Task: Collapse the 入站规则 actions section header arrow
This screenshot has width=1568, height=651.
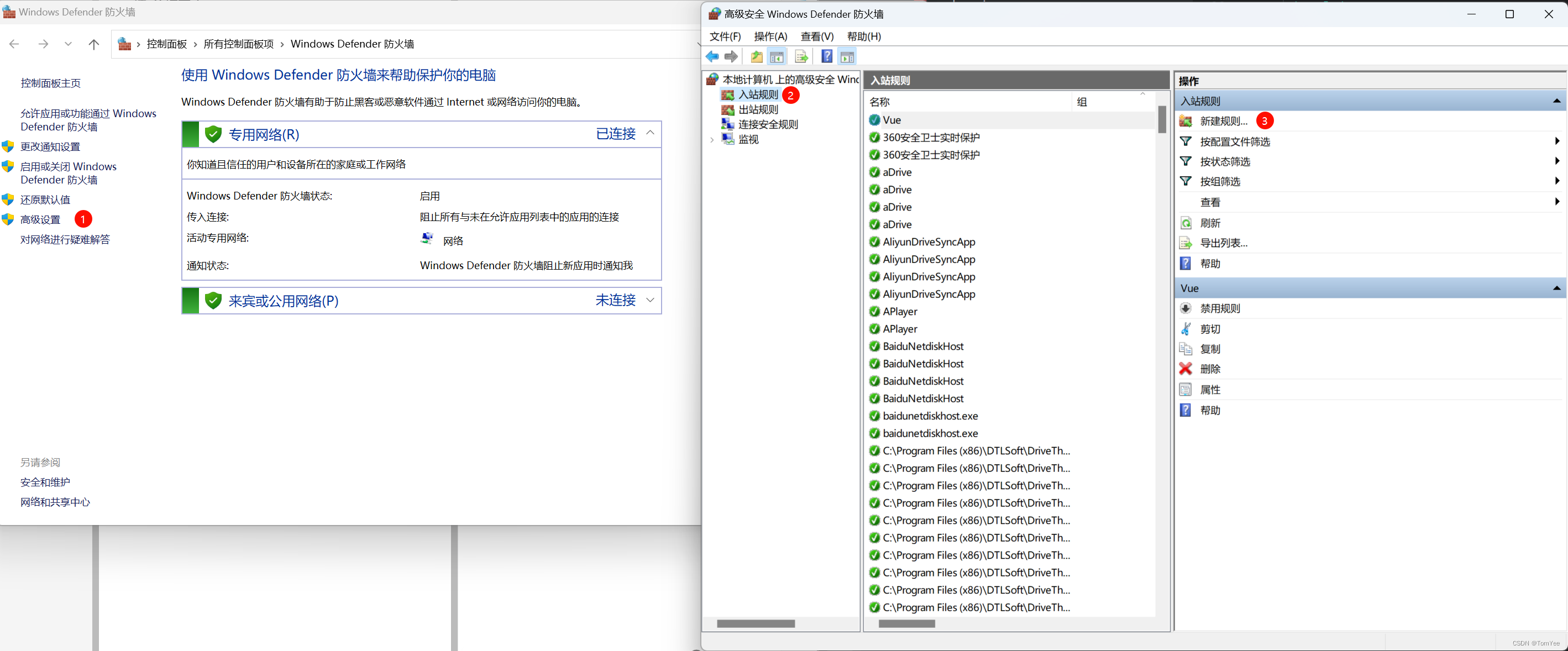Action: [x=1556, y=101]
